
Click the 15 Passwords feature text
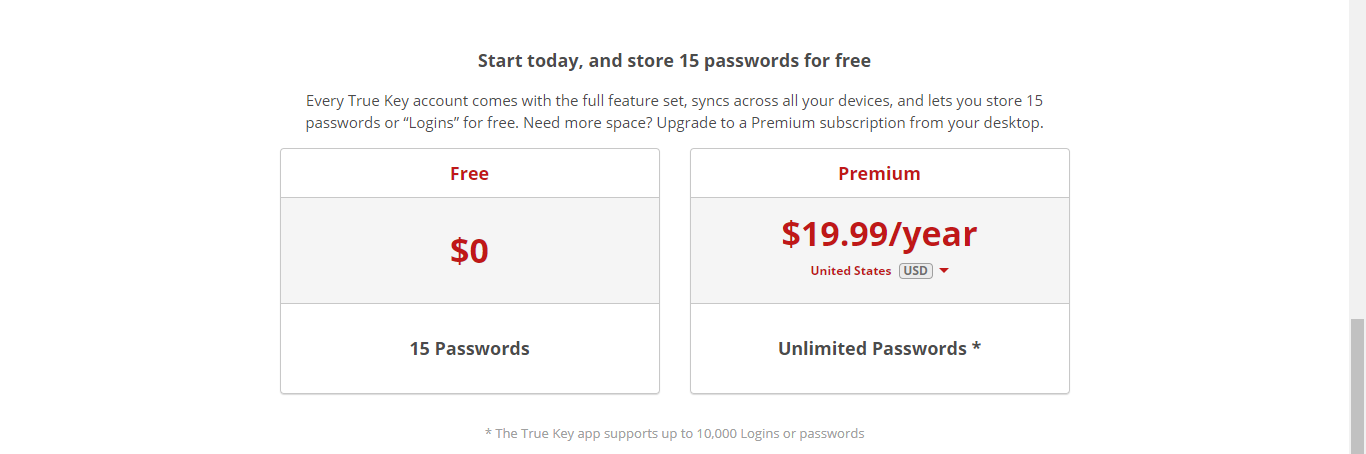coord(470,349)
